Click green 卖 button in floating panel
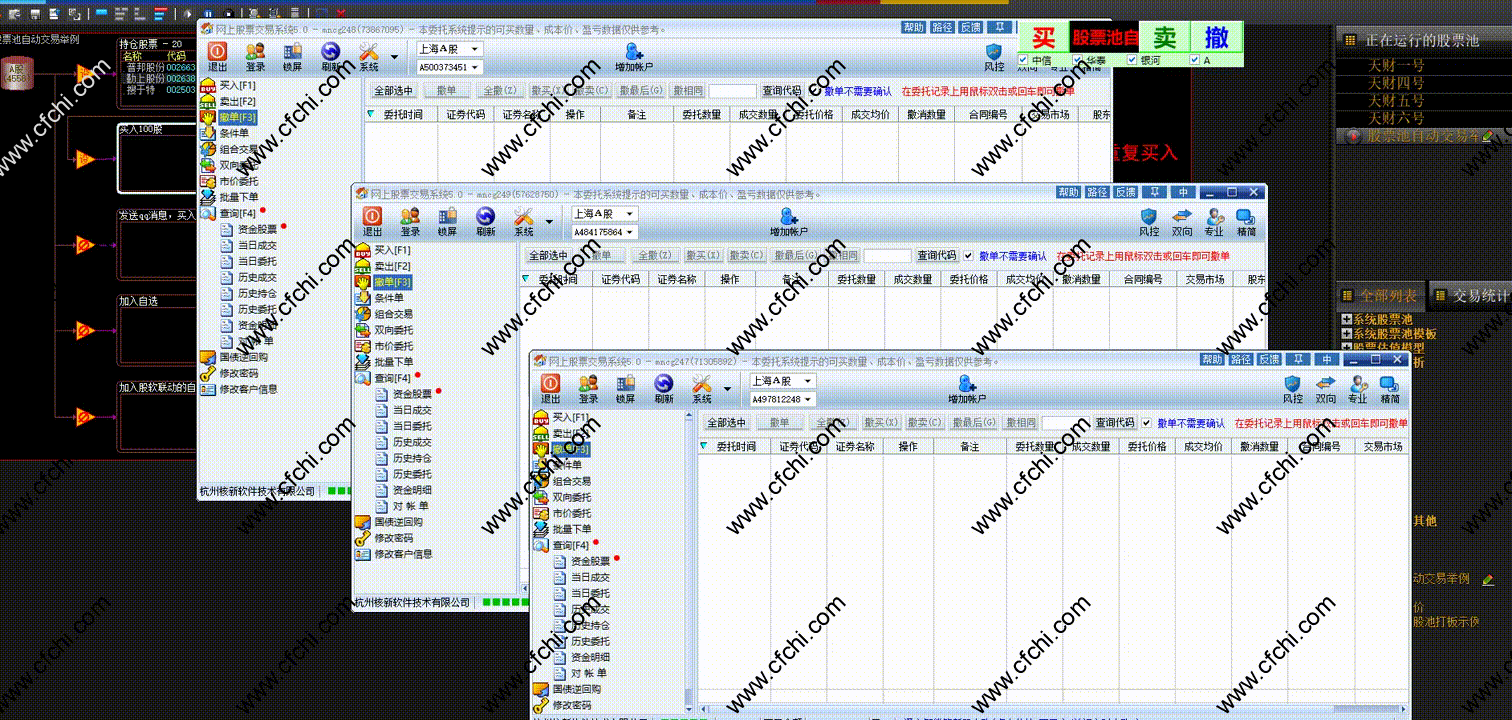This screenshot has height=720, width=1512. pos(1165,38)
